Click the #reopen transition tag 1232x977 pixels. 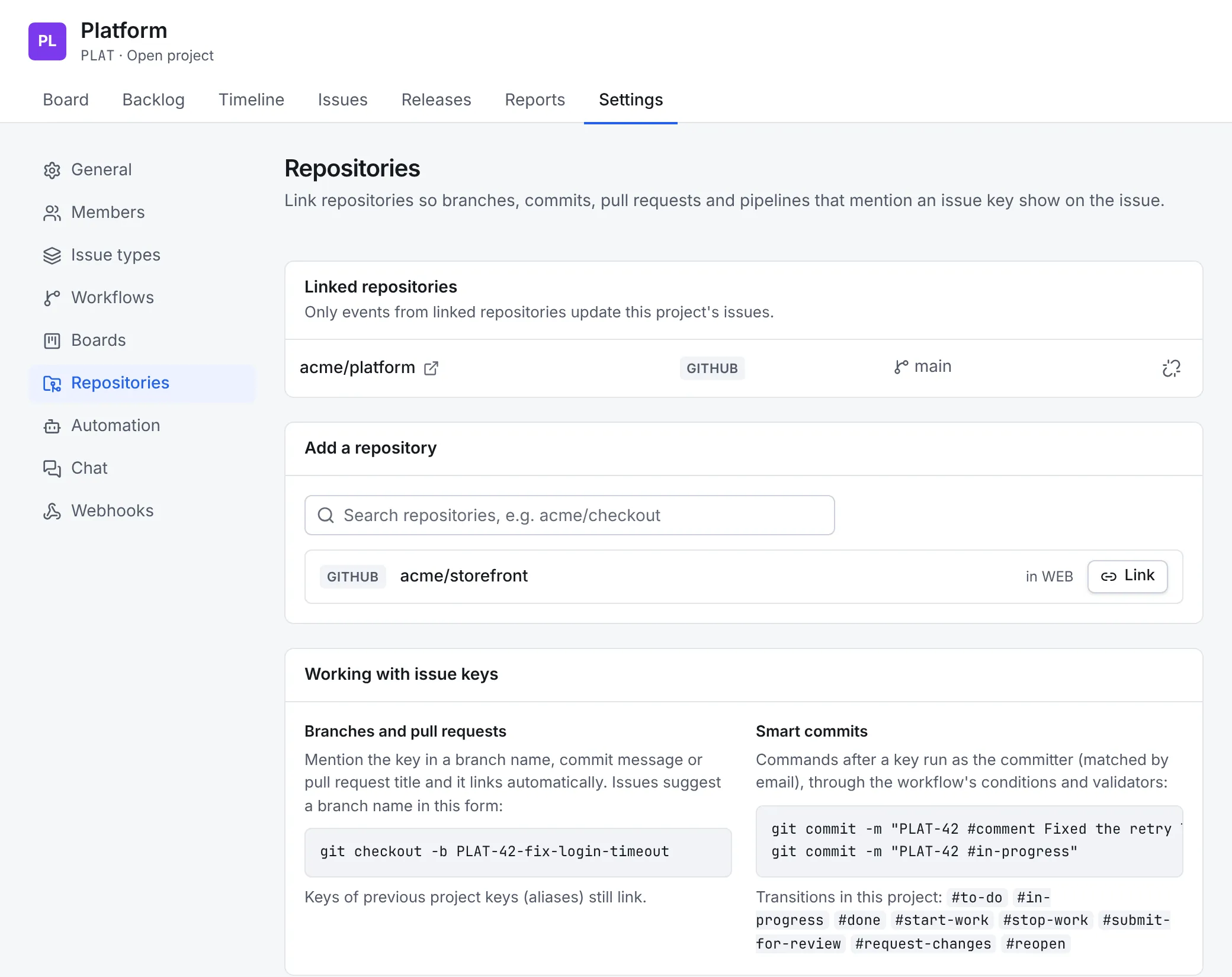(x=1035, y=944)
